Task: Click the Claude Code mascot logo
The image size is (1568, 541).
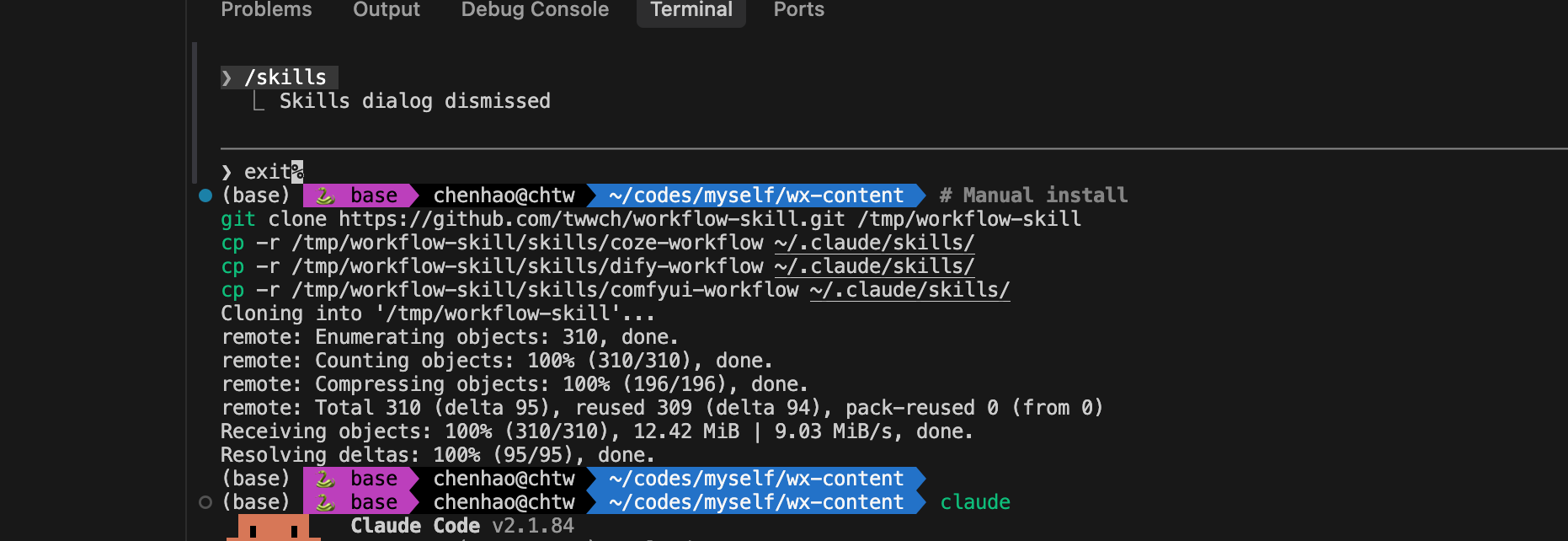Action: 274,528
